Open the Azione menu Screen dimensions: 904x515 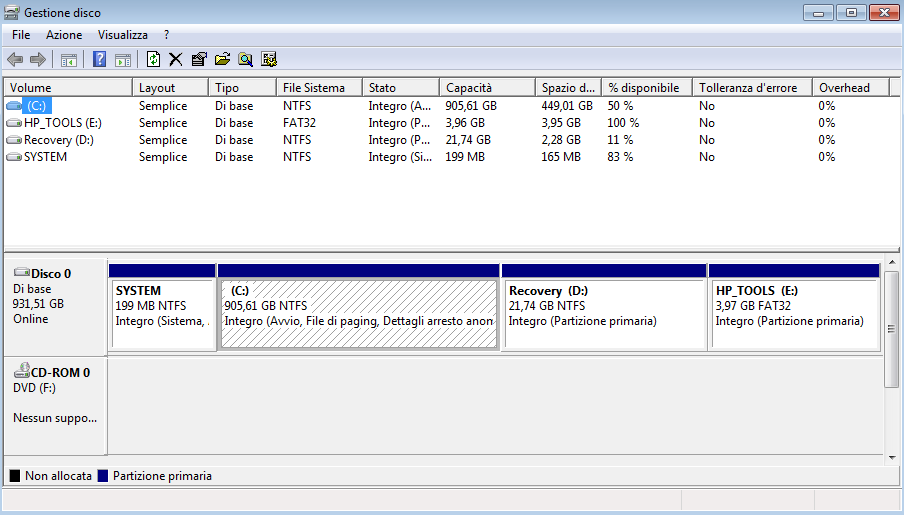64,35
